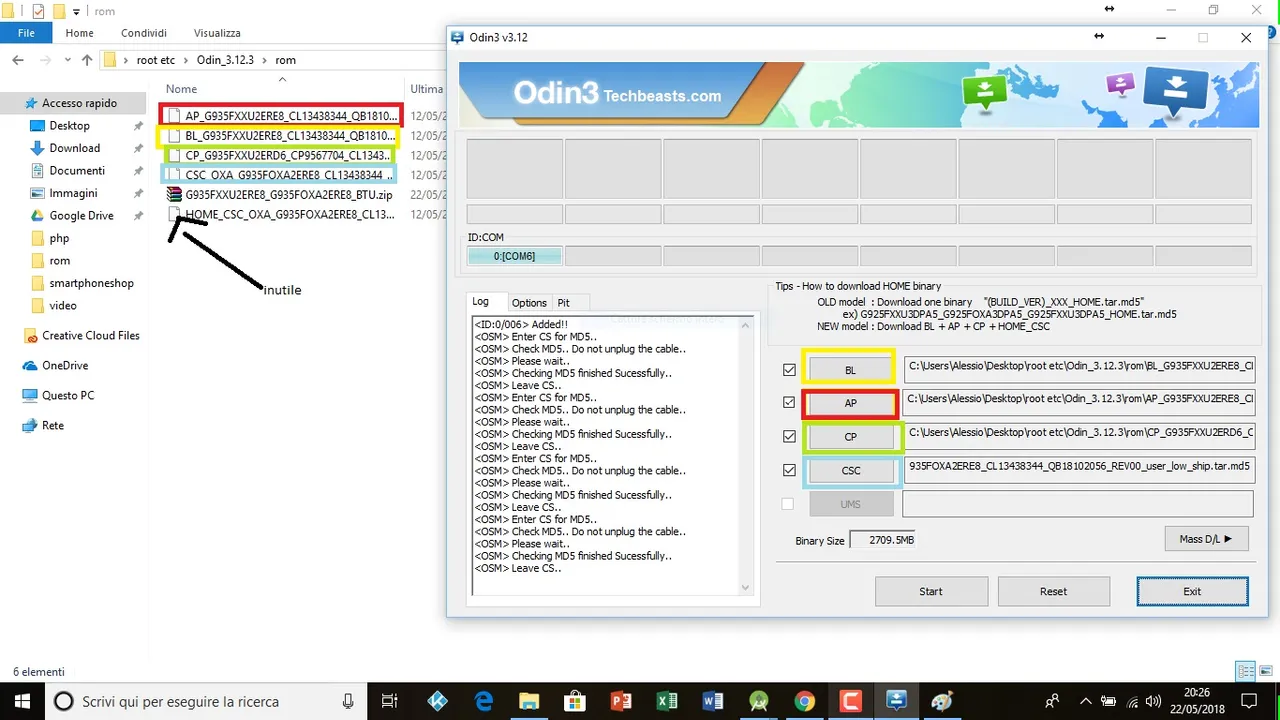The width and height of the screenshot is (1280, 720).
Task: Select the CP_G935FXXU2ERD6 file
Action: click(x=282, y=155)
